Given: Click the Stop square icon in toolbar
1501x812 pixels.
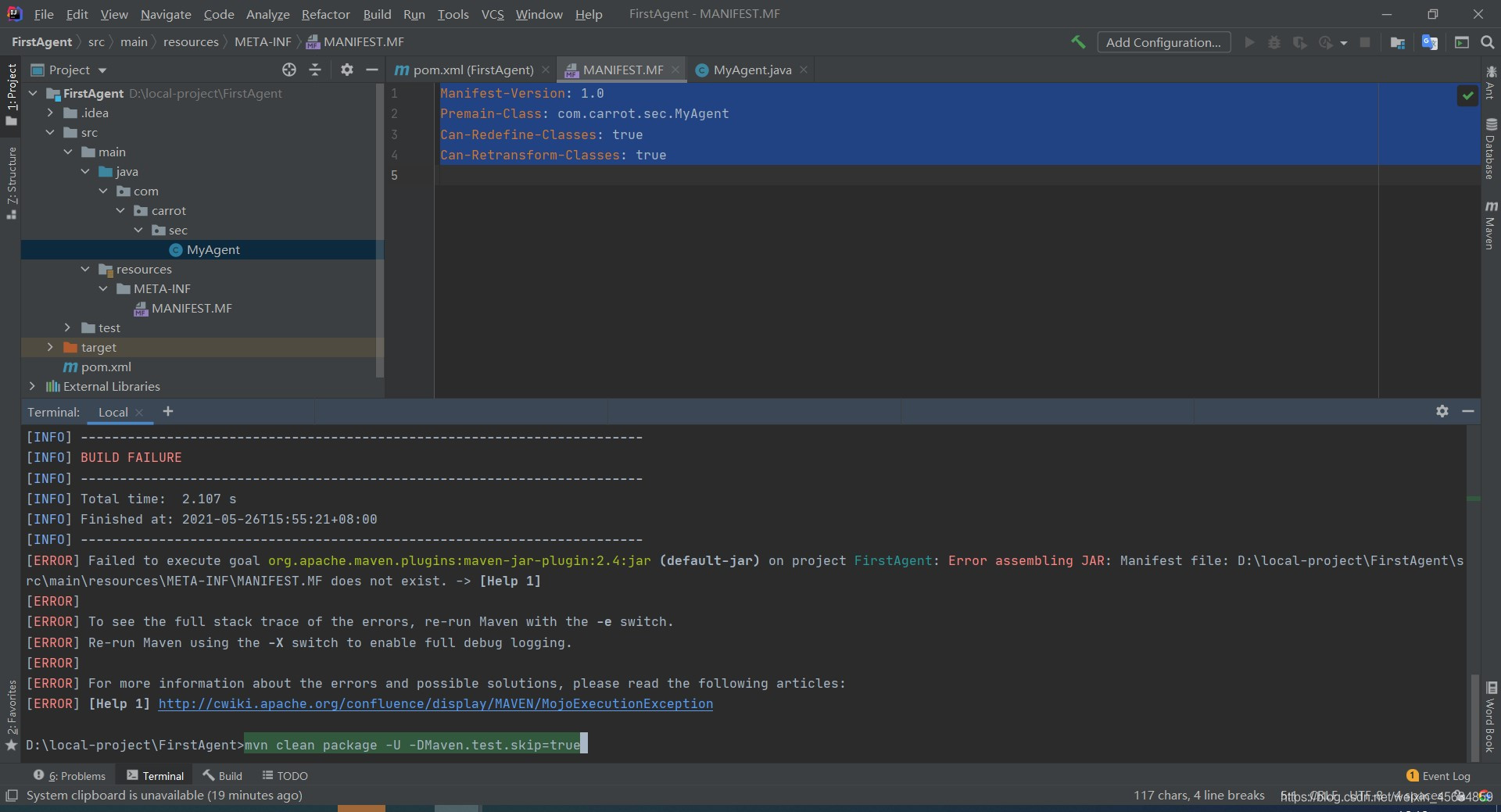Looking at the screenshot, I should (1365, 42).
